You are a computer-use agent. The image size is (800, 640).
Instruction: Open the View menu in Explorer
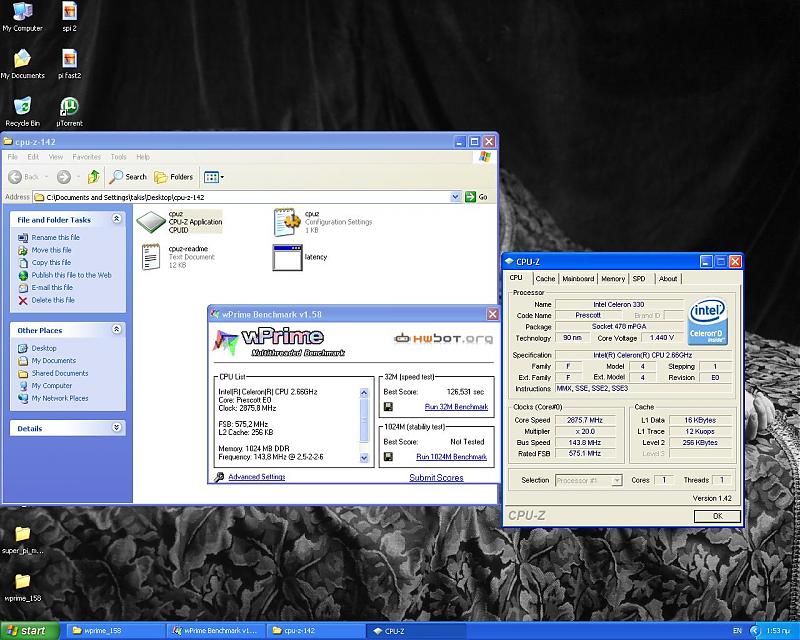pyautogui.click(x=56, y=157)
